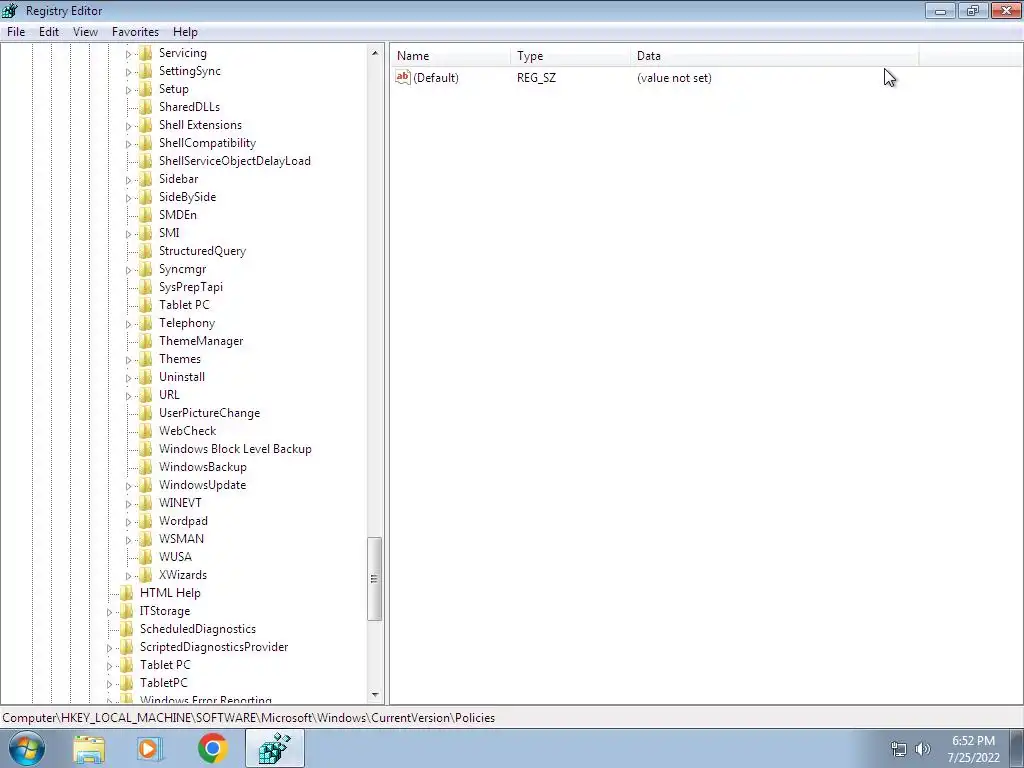Image resolution: width=1024 pixels, height=768 pixels.
Task: Click the REG_SZ type cell
Action: coord(536,78)
